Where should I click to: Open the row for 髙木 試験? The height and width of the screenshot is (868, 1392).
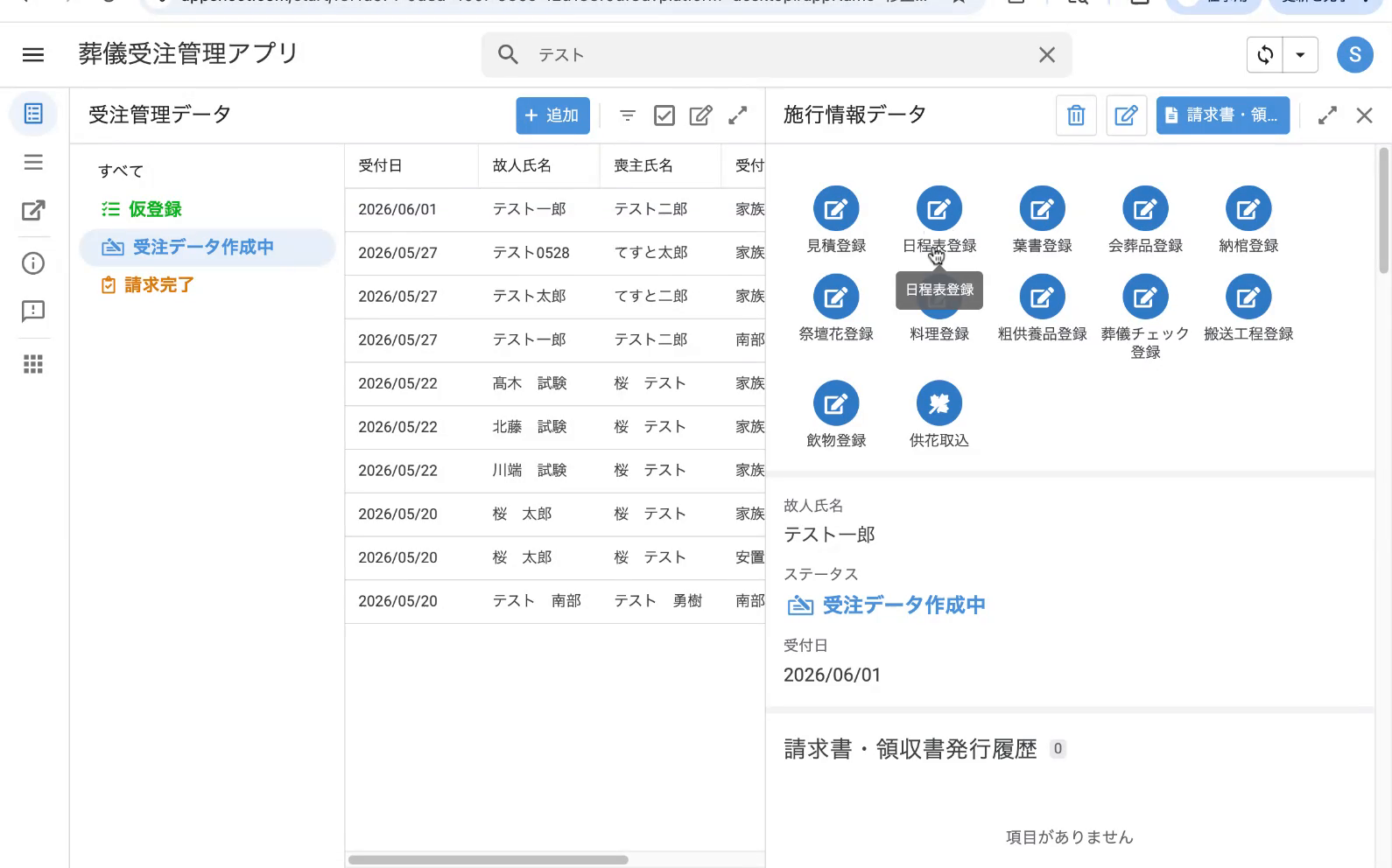pos(555,383)
